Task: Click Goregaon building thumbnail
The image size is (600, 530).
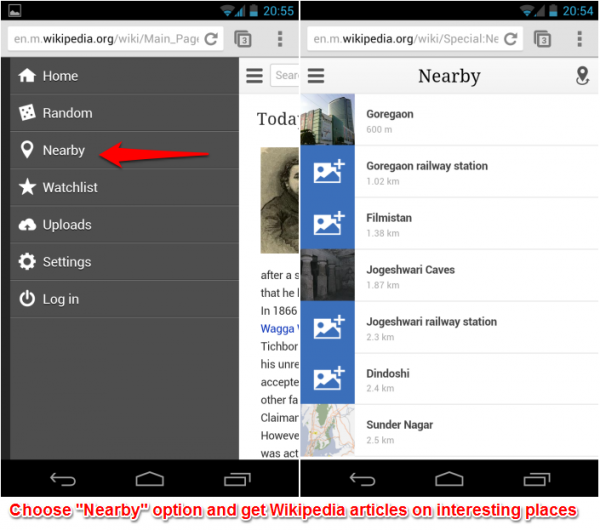Action: click(328, 119)
